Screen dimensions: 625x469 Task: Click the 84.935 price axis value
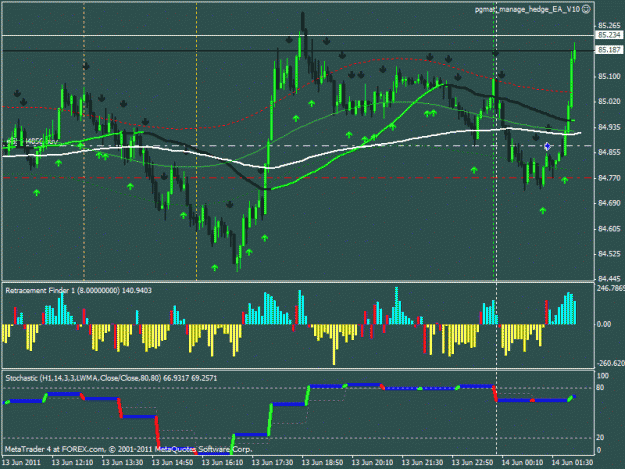click(609, 127)
